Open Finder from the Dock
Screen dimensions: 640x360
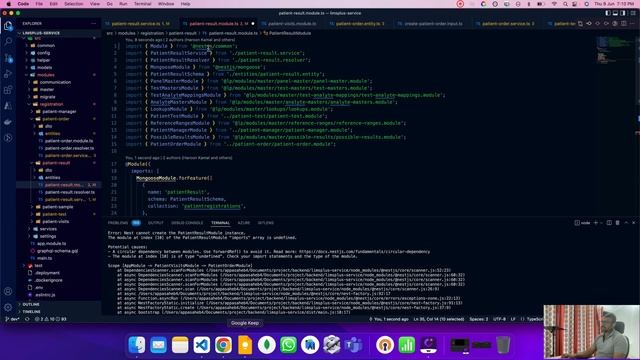tap(137, 345)
